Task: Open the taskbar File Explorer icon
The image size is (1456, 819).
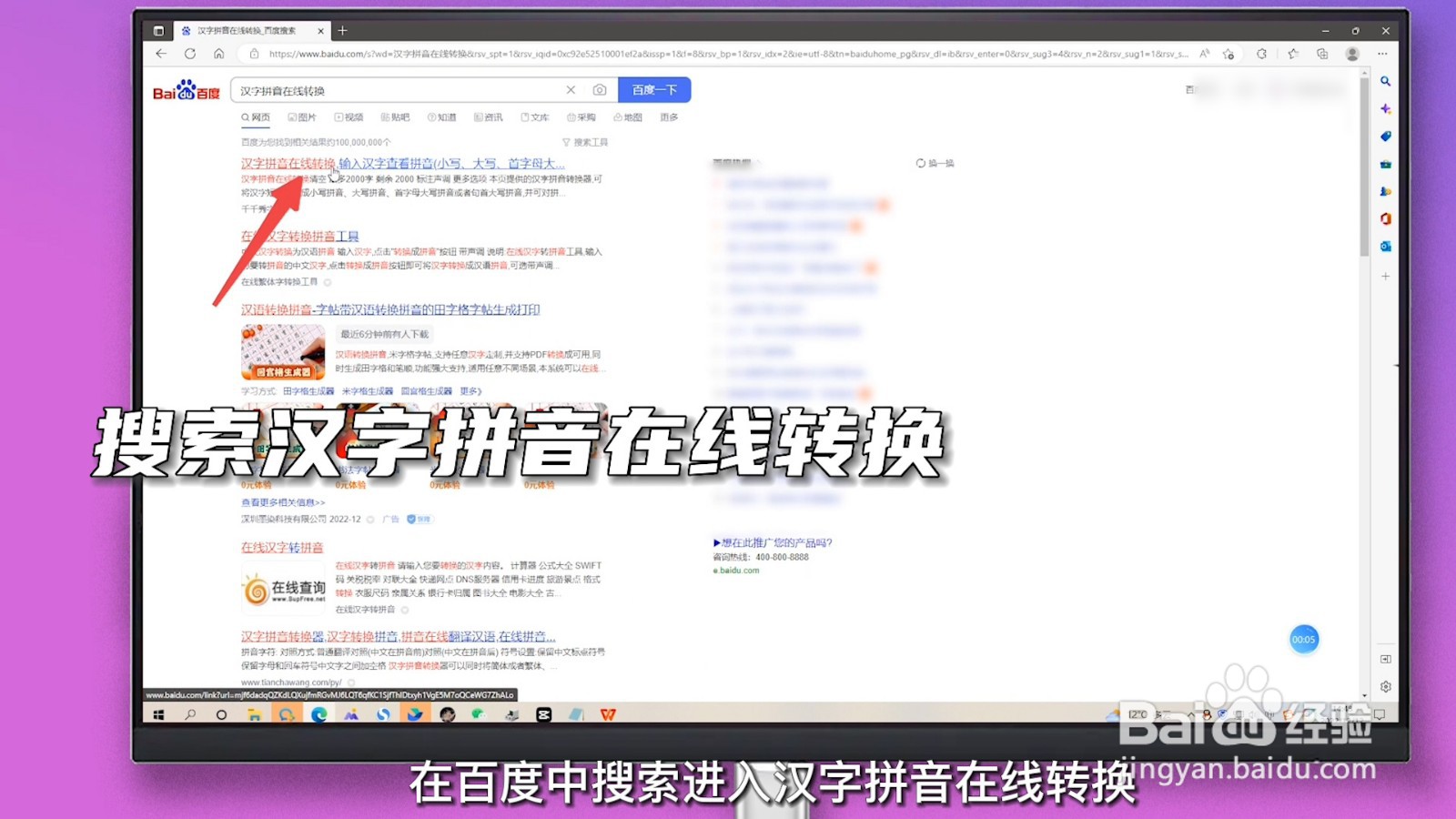Action: [x=255, y=715]
